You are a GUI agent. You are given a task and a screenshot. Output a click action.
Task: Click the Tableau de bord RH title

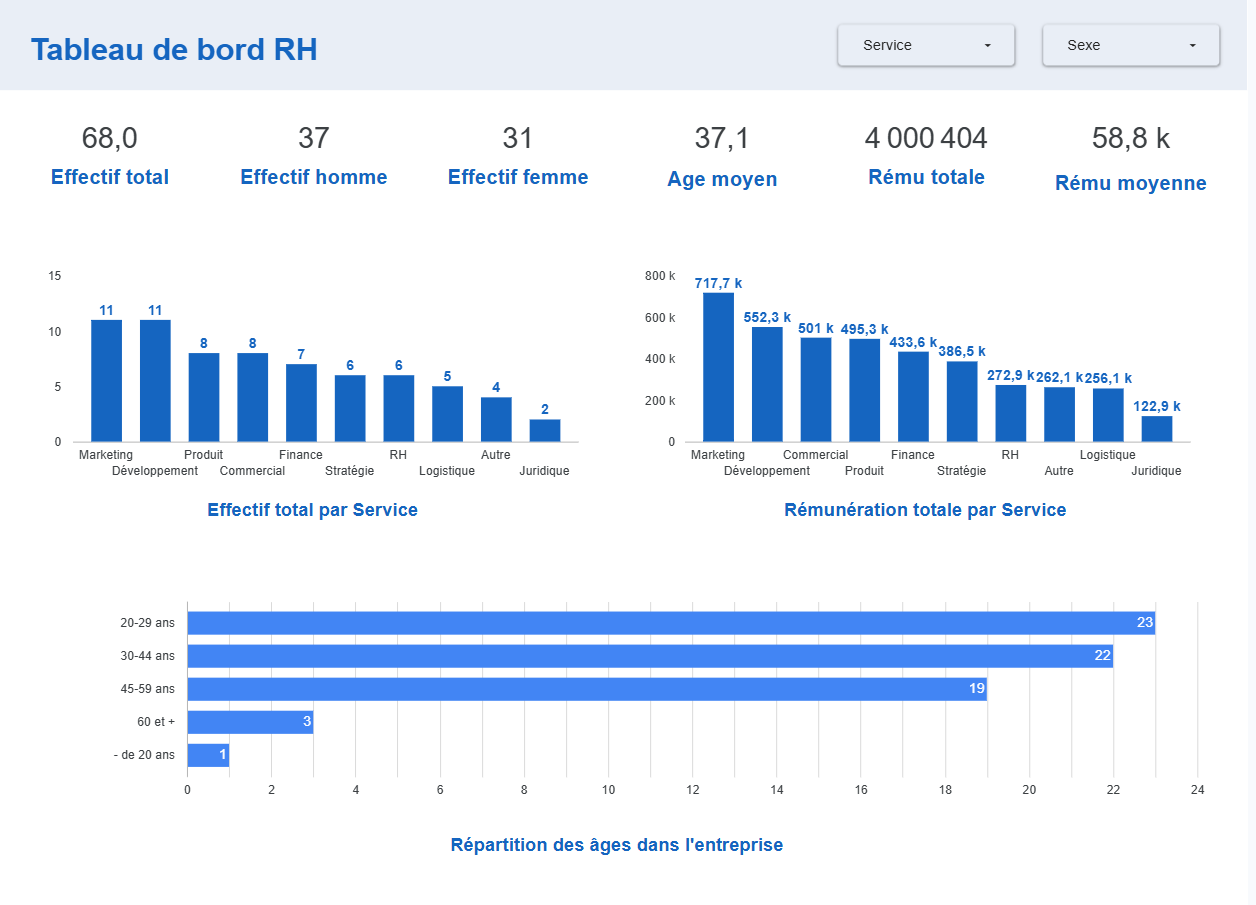pos(174,49)
